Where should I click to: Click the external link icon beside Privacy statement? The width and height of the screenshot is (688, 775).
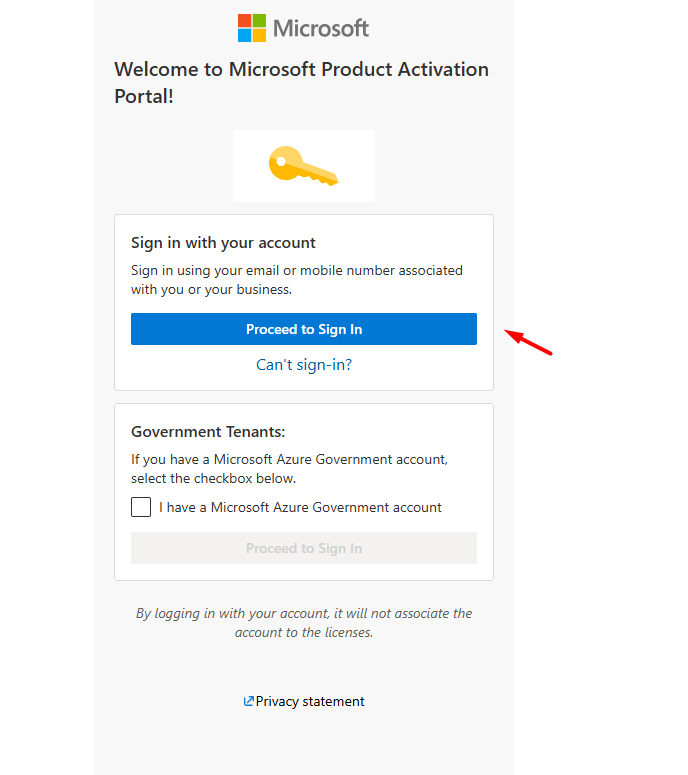coord(249,701)
